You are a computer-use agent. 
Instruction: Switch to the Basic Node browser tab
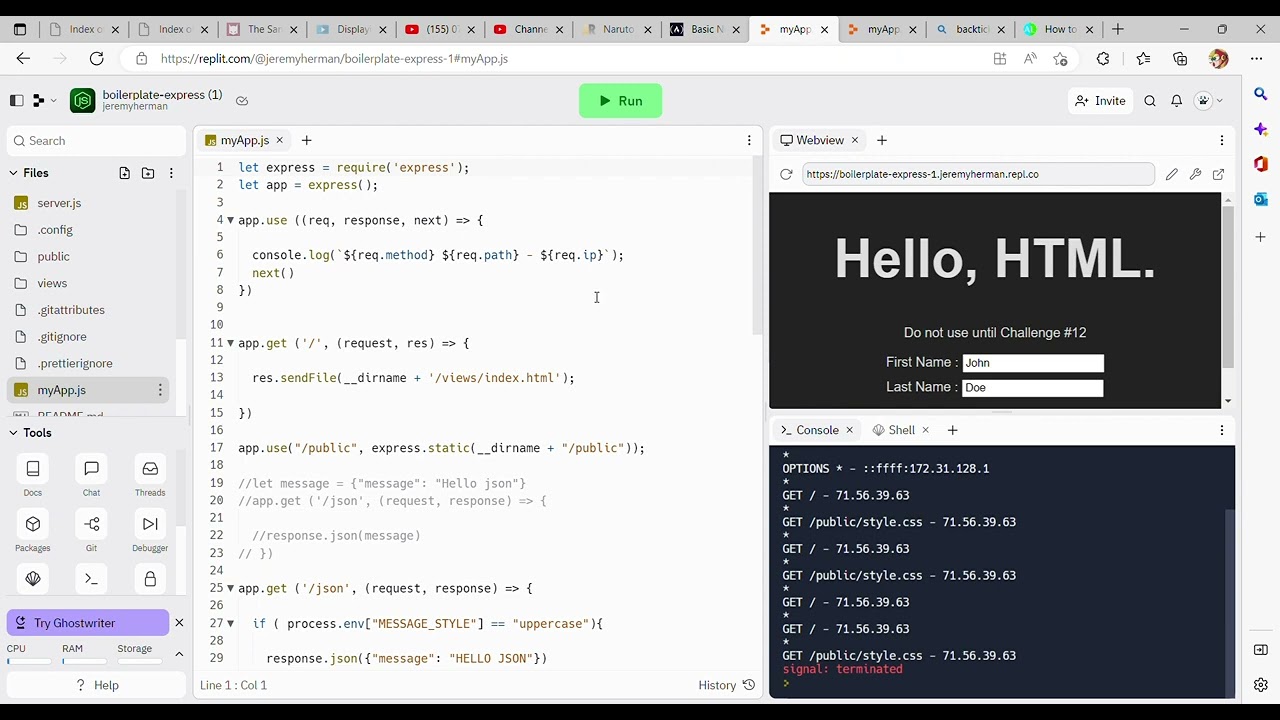pos(707,29)
